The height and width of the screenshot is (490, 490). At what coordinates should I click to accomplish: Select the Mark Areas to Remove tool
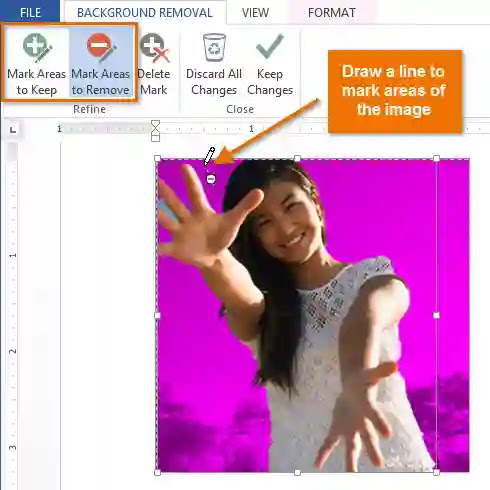pyautogui.click(x=101, y=63)
